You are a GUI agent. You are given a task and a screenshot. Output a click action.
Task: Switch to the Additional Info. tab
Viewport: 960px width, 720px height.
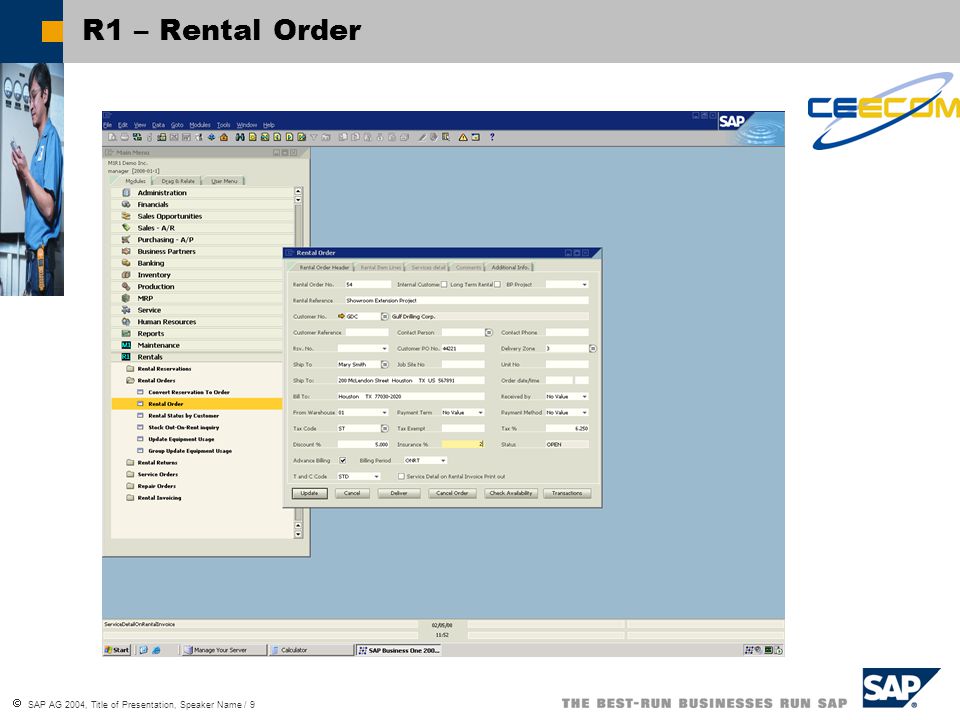[509, 268]
